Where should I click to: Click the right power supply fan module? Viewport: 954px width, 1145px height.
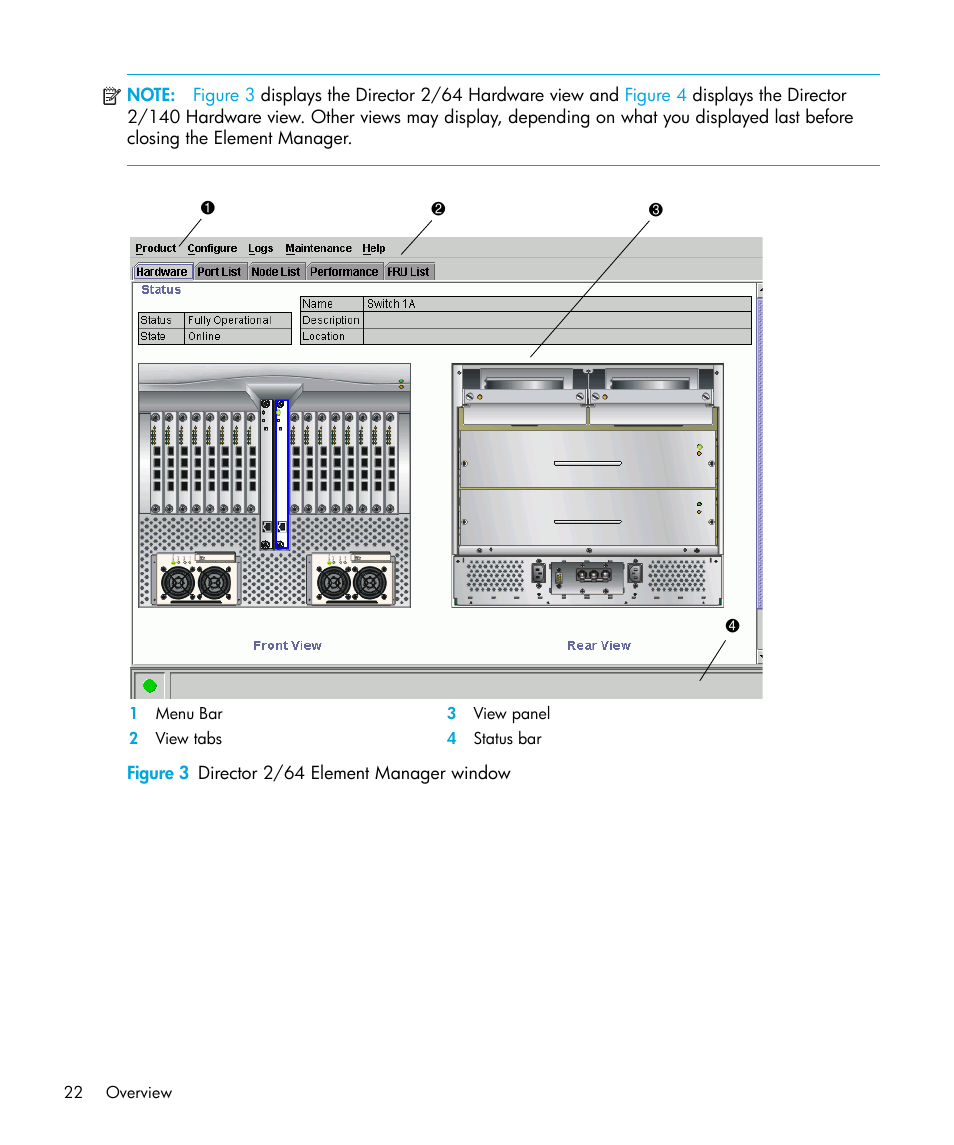[352, 579]
